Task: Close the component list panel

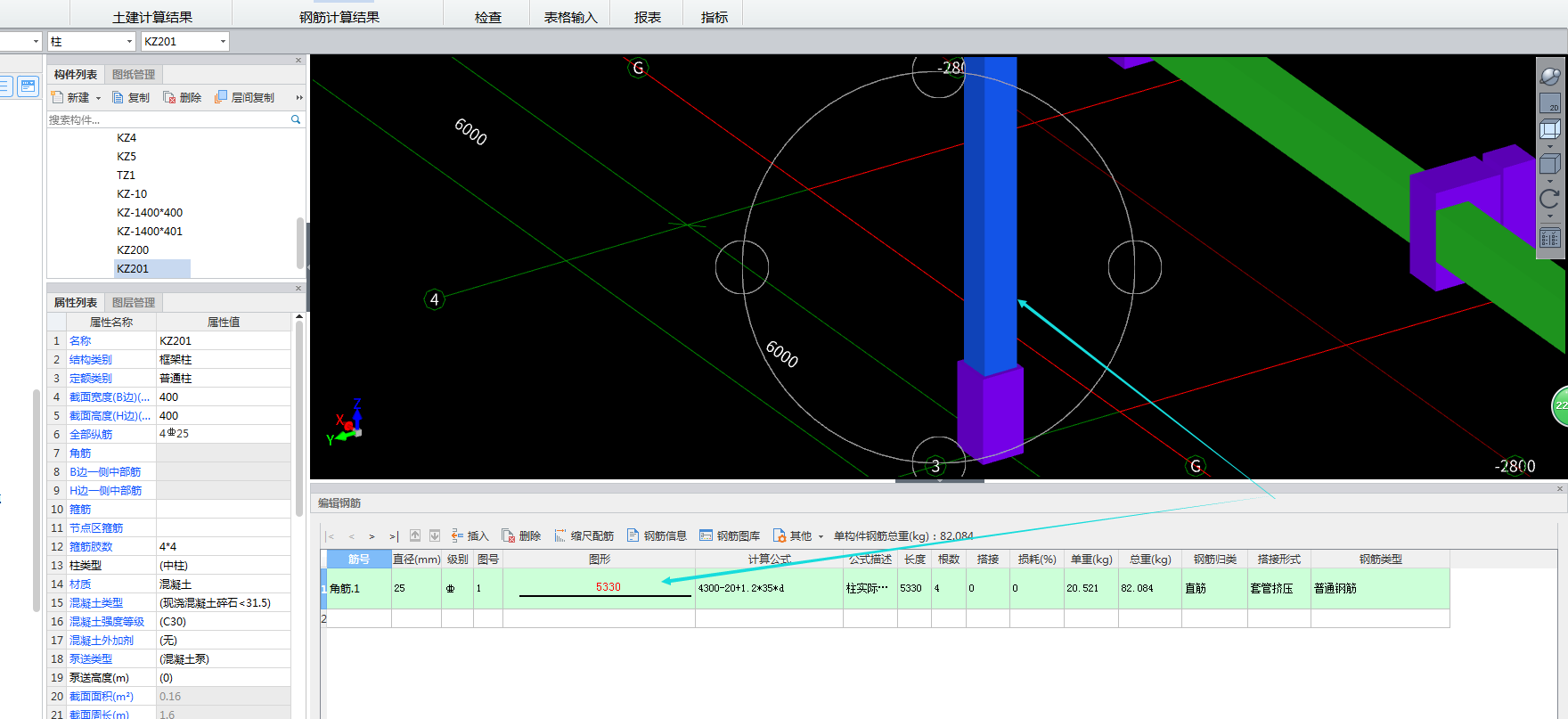Action: pyautogui.click(x=298, y=61)
